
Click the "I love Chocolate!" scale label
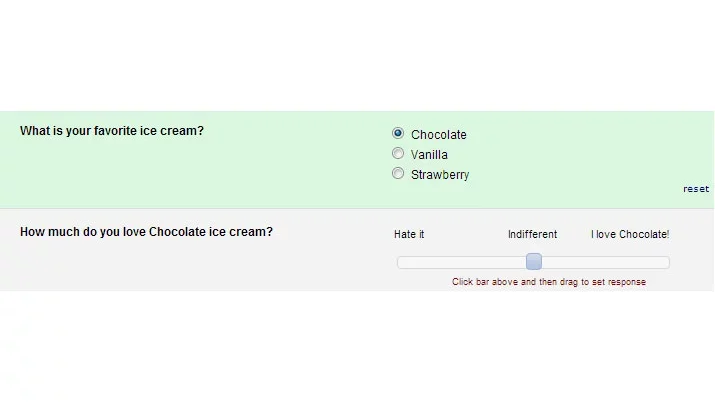630,234
